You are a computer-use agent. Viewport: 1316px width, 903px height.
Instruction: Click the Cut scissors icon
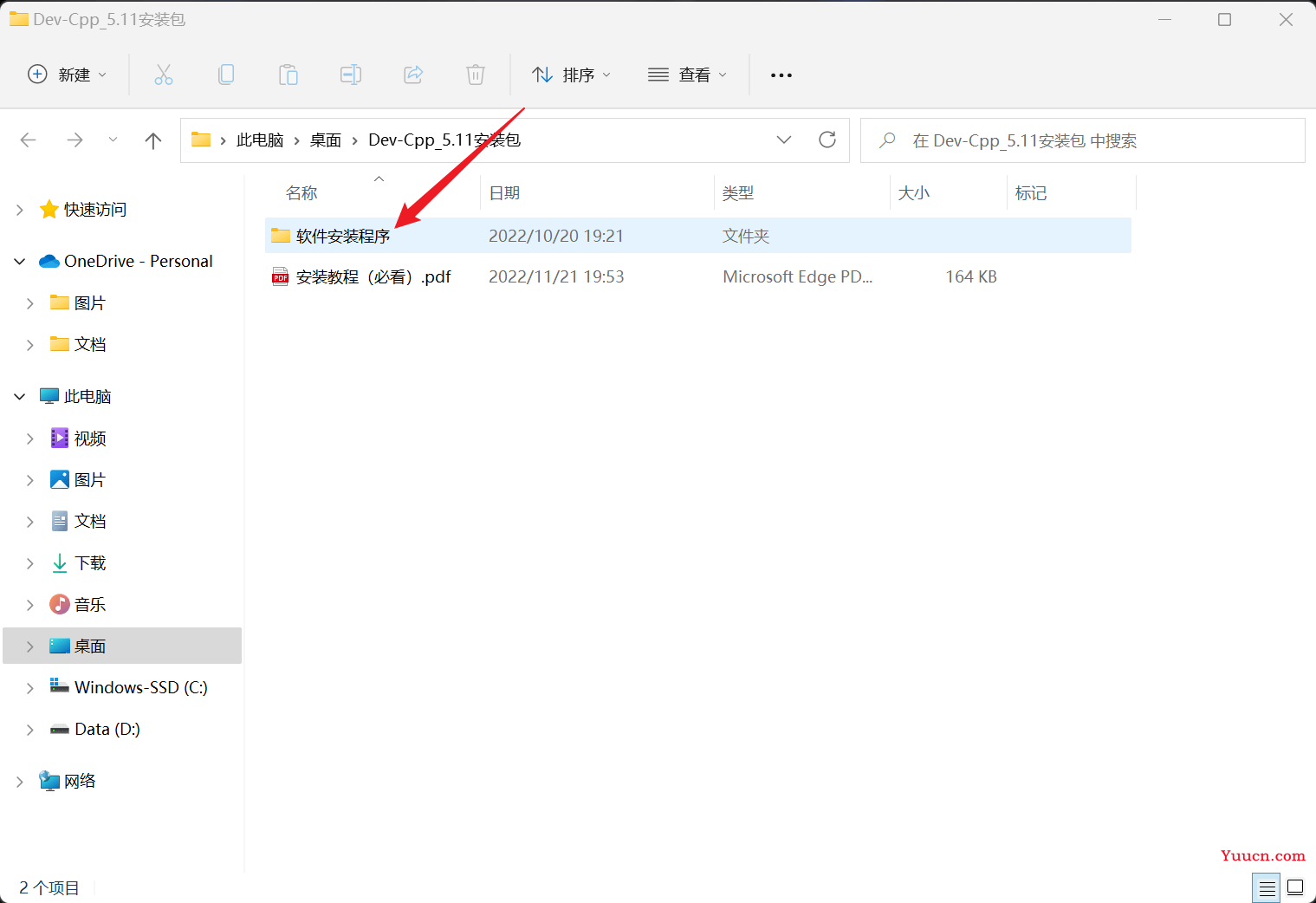point(163,75)
